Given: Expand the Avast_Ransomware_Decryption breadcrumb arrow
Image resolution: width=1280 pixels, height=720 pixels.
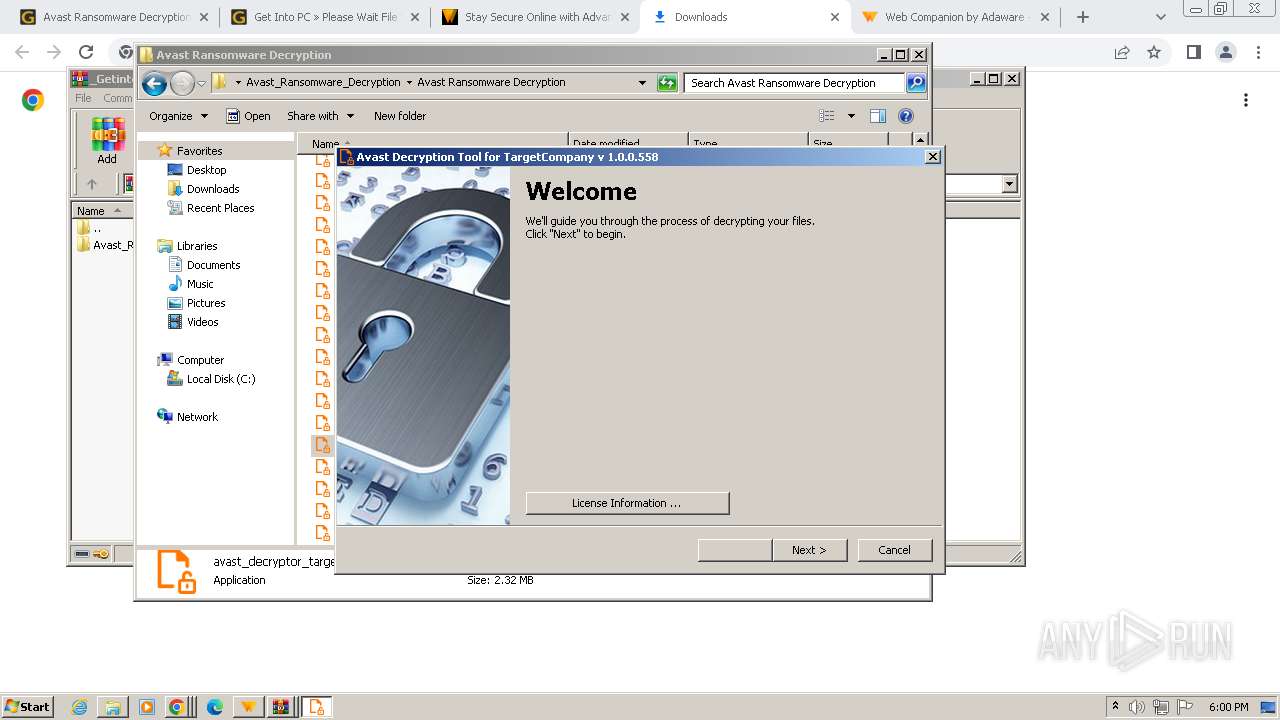Looking at the screenshot, I should [x=409, y=83].
